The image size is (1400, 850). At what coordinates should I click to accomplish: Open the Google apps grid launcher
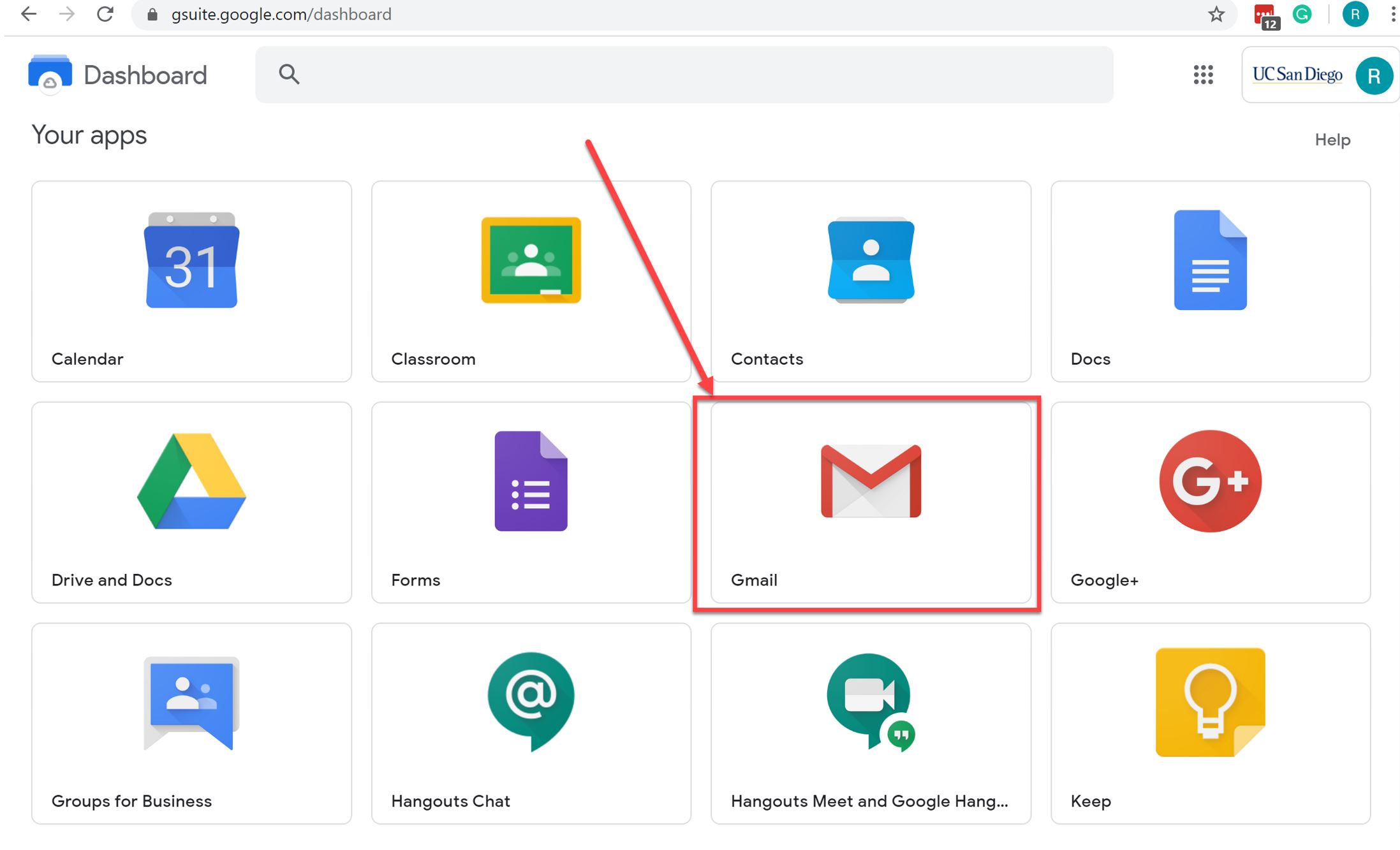click(x=1203, y=75)
